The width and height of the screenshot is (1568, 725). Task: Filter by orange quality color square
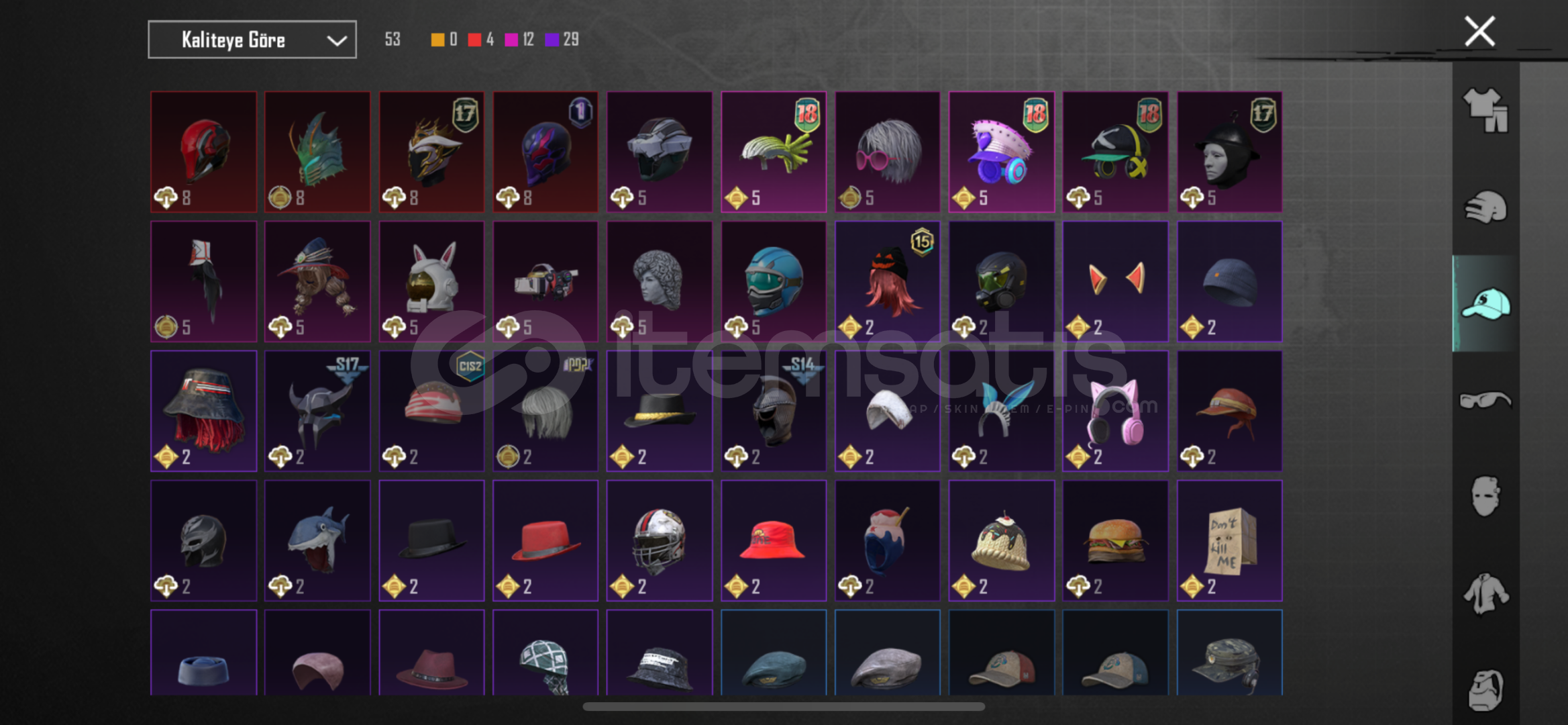click(437, 40)
